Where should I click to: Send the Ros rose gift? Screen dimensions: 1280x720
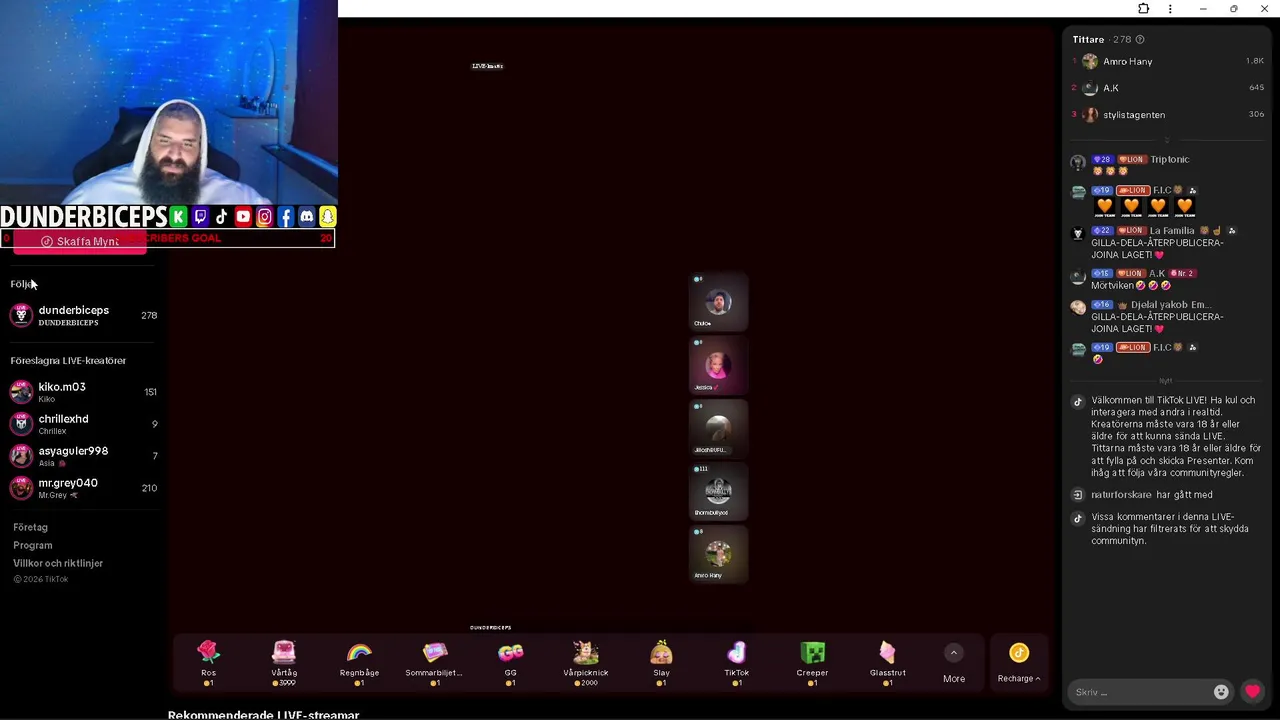point(208,662)
